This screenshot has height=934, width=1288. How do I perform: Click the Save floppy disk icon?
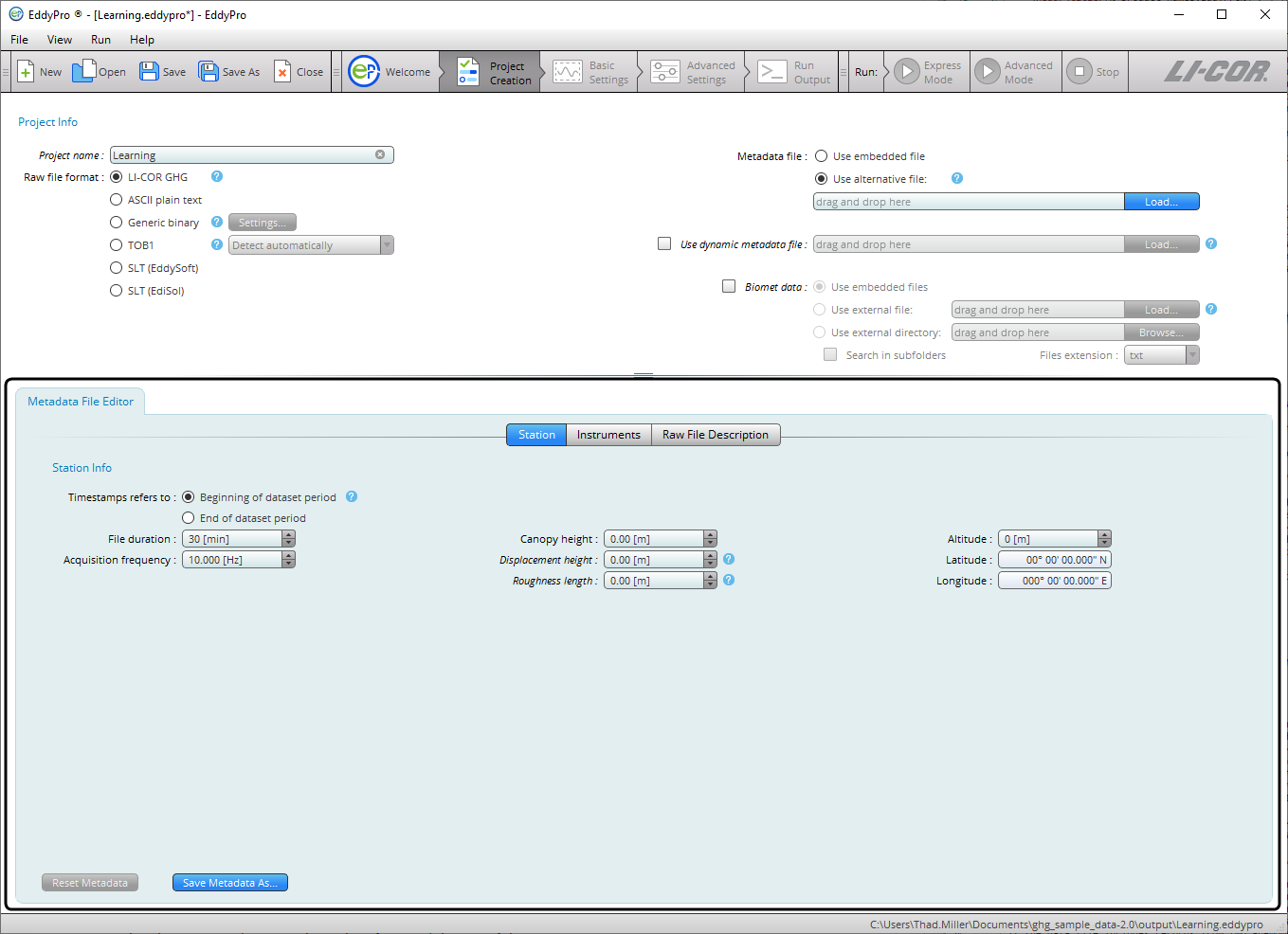(x=149, y=72)
